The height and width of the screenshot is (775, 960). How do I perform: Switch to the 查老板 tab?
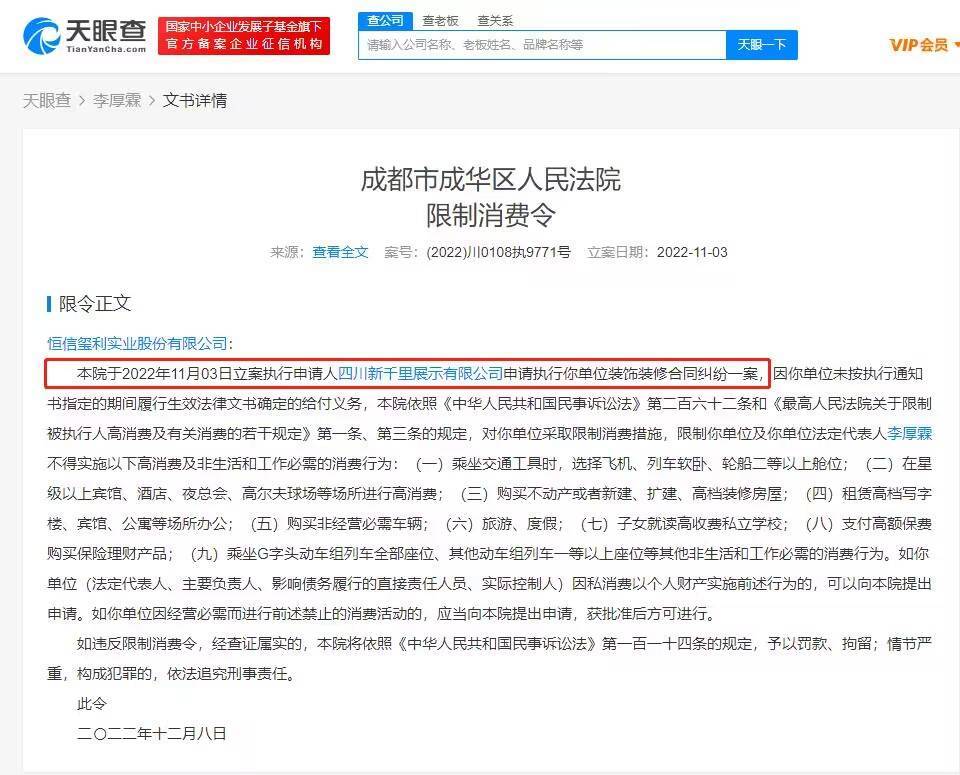[x=440, y=21]
